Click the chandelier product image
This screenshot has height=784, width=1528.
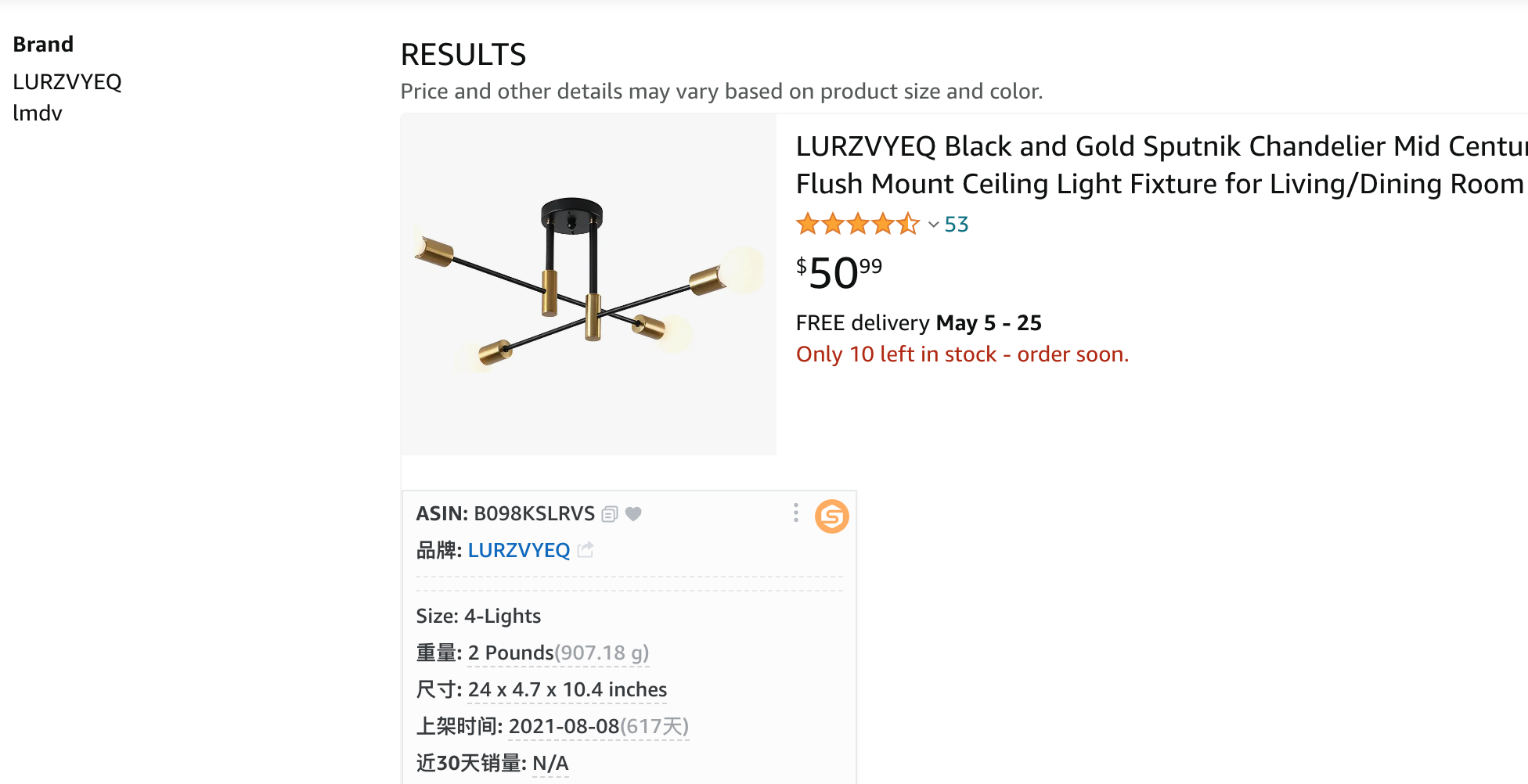pos(589,284)
